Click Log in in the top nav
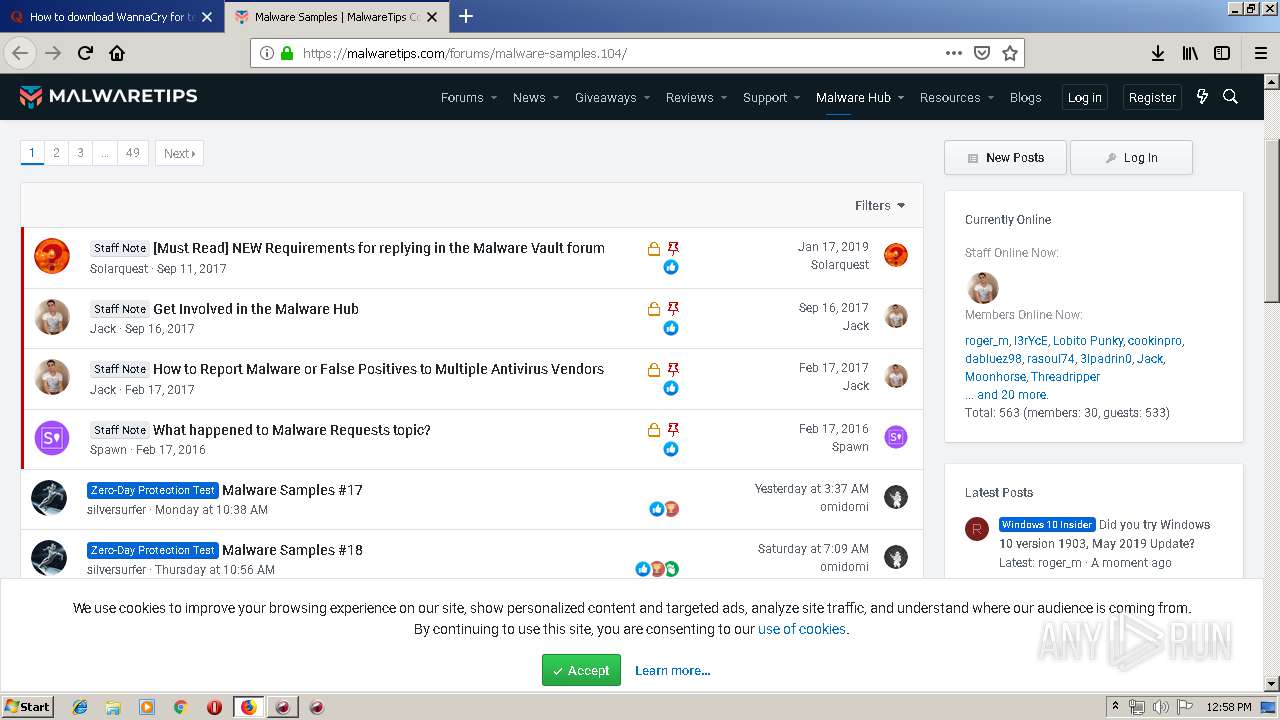This screenshot has height=720, width=1280. click(x=1084, y=97)
